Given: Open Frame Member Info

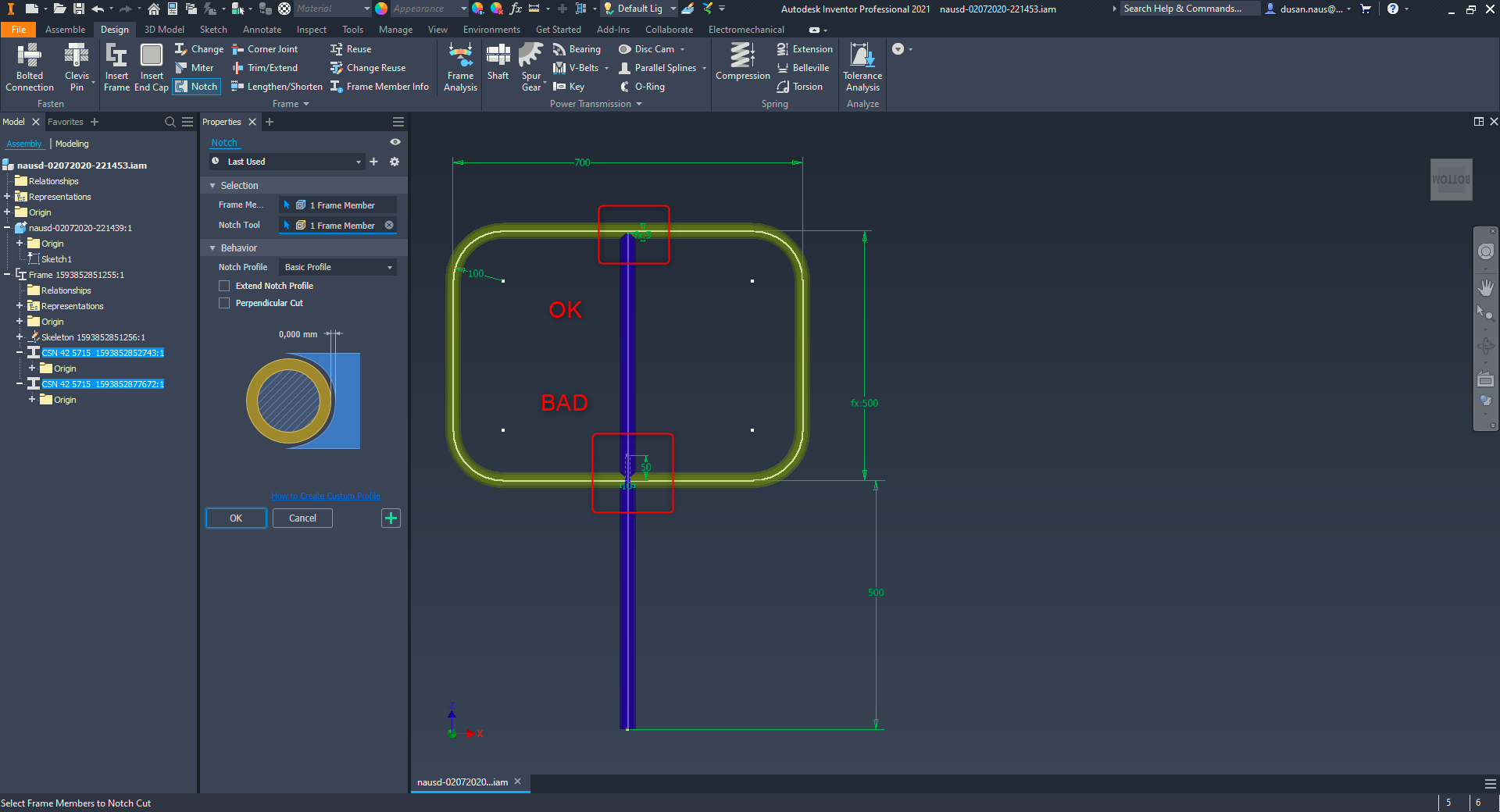Looking at the screenshot, I should [380, 87].
